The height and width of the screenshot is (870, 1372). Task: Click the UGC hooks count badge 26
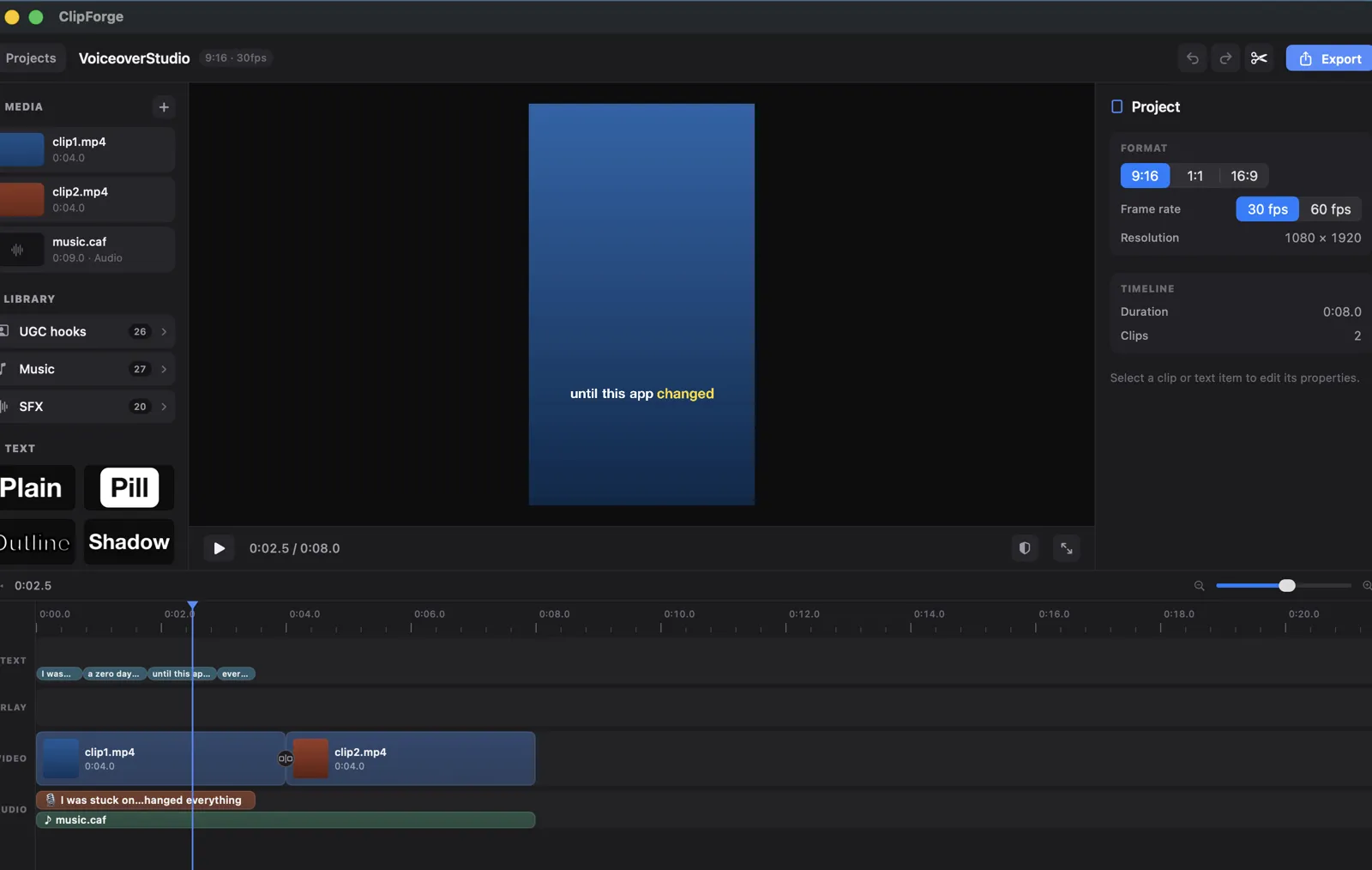click(x=140, y=331)
